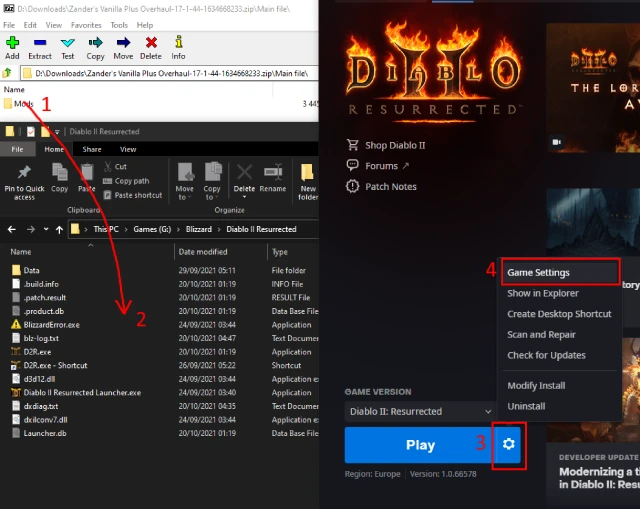The width and height of the screenshot is (640, 509).
Task: Select the D2R.exe file
Action: coord(37,352)
